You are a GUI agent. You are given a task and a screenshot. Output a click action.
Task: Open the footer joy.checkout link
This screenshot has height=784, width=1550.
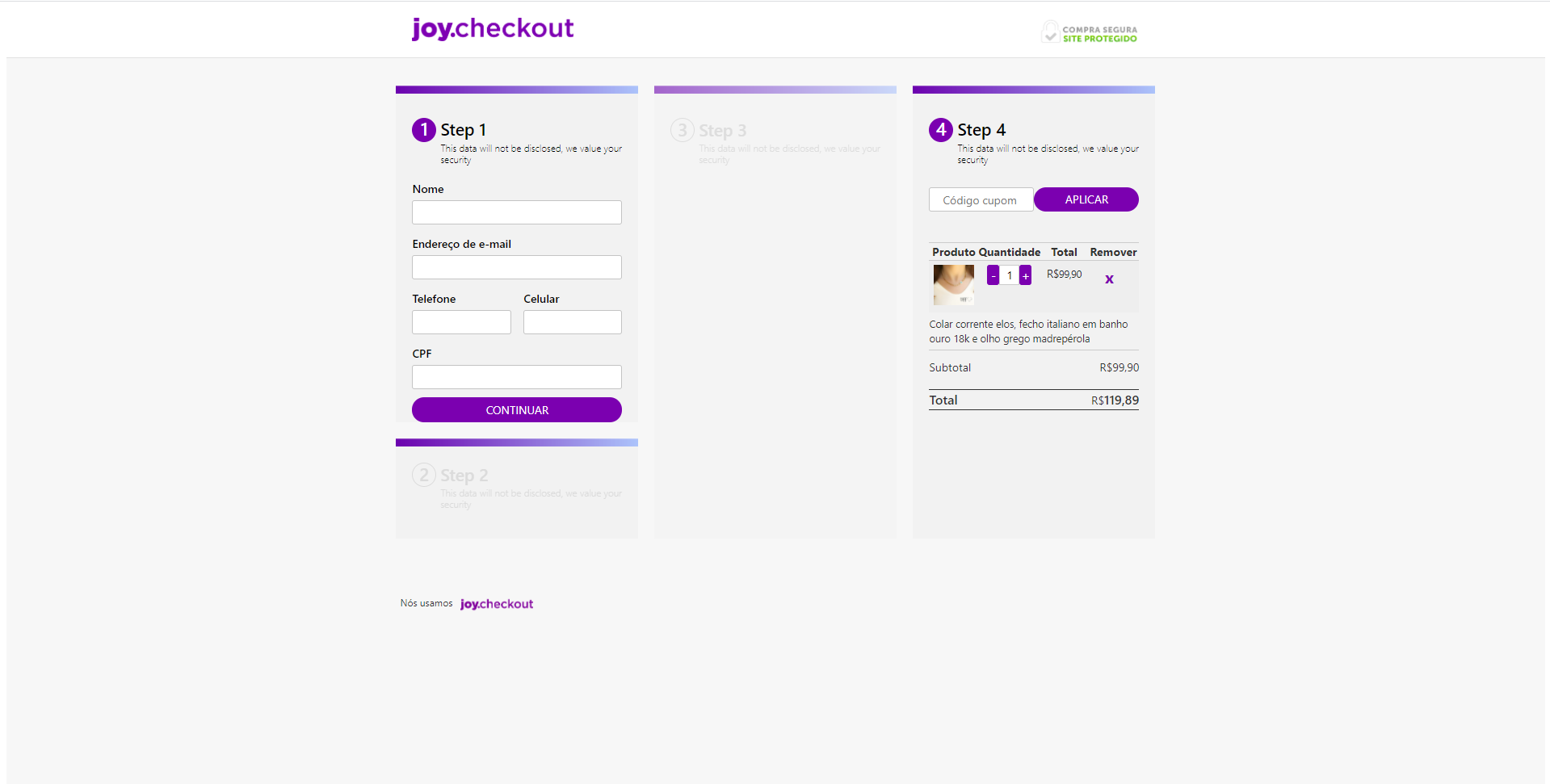click(x=497, y=604)
